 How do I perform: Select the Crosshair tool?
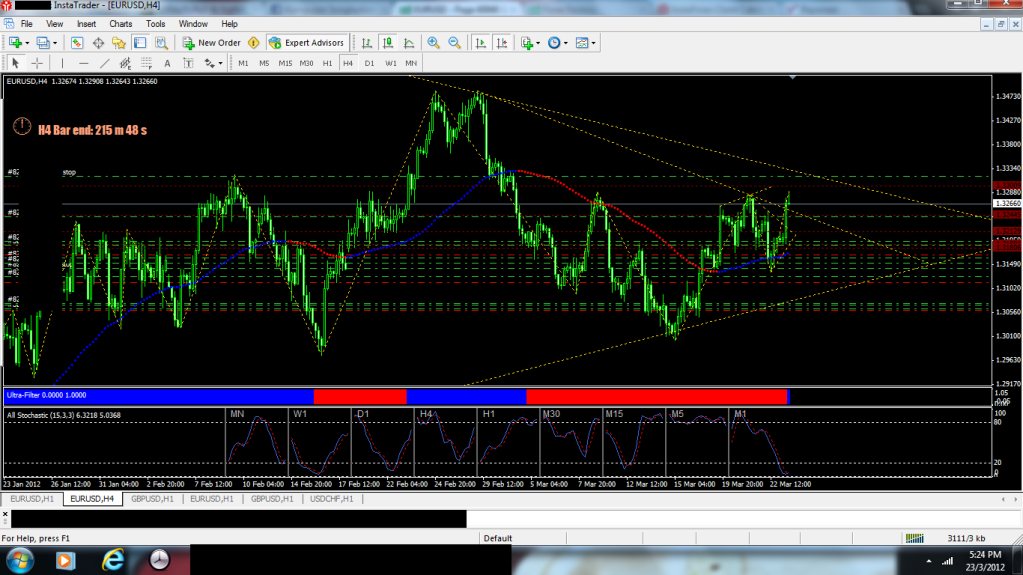(x=37, y=63)
